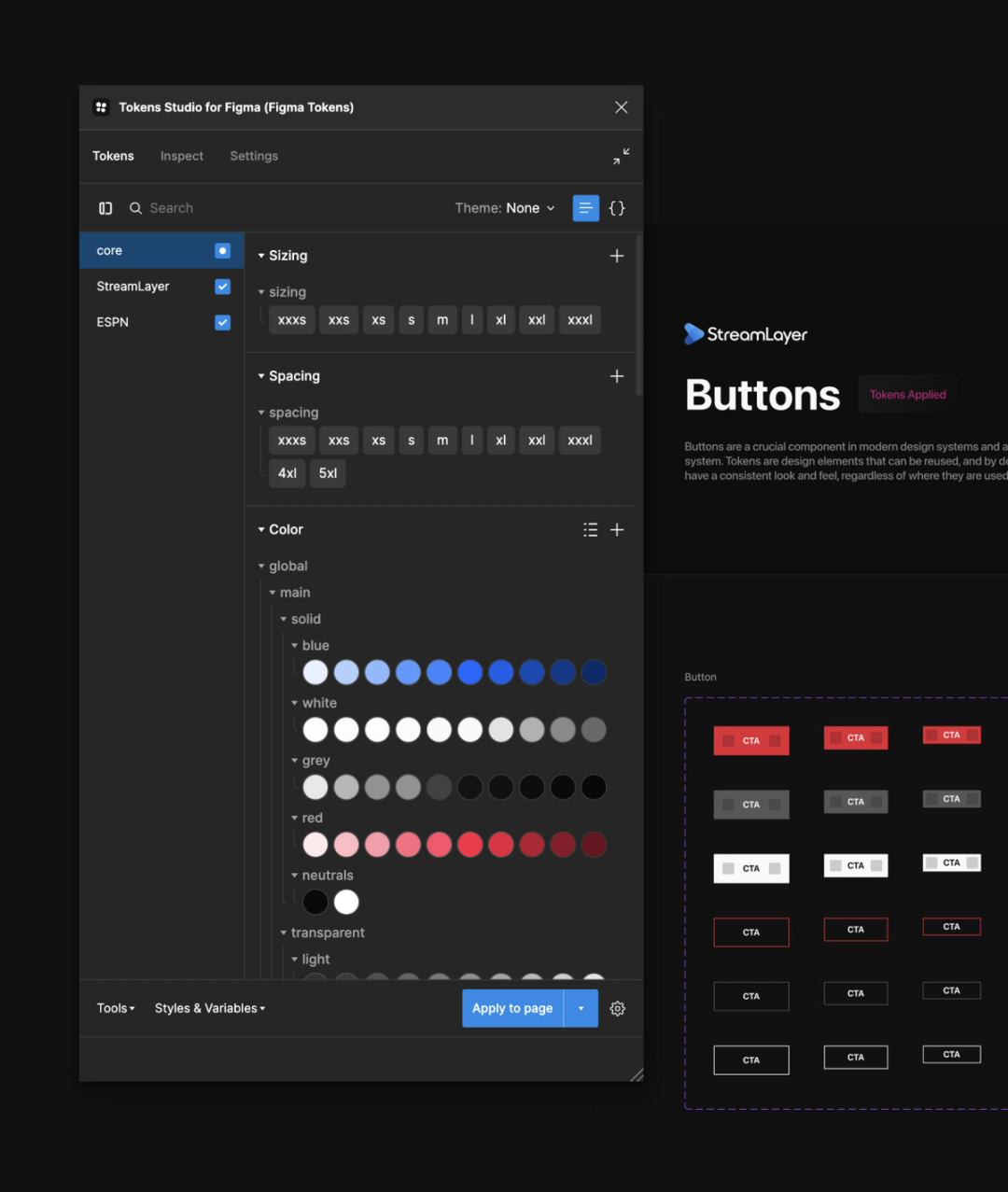Open the gear settings next to Apply

(x=618, y=1009)
